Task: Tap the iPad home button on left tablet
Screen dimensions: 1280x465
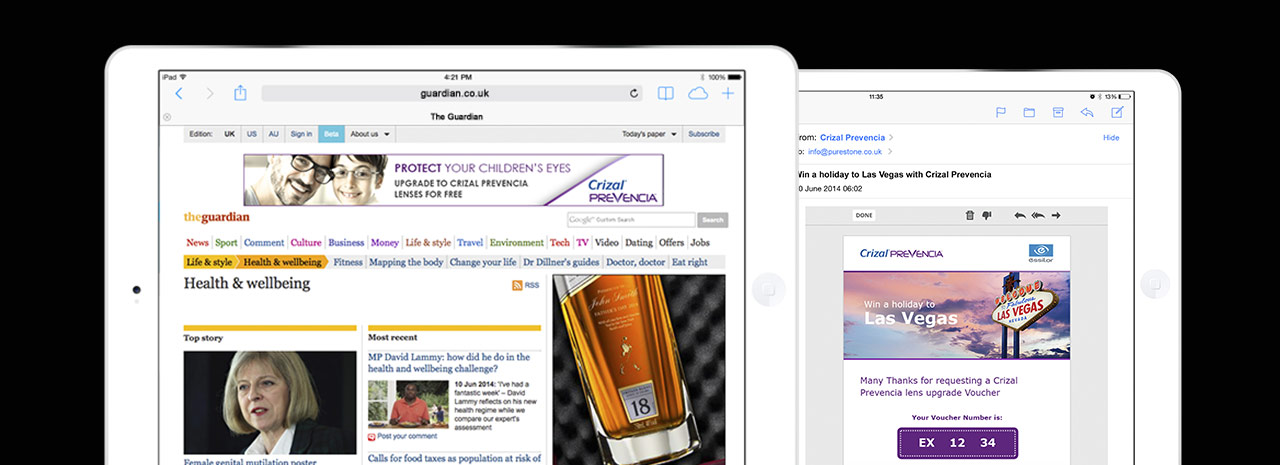Action: [x=768, y=288]
